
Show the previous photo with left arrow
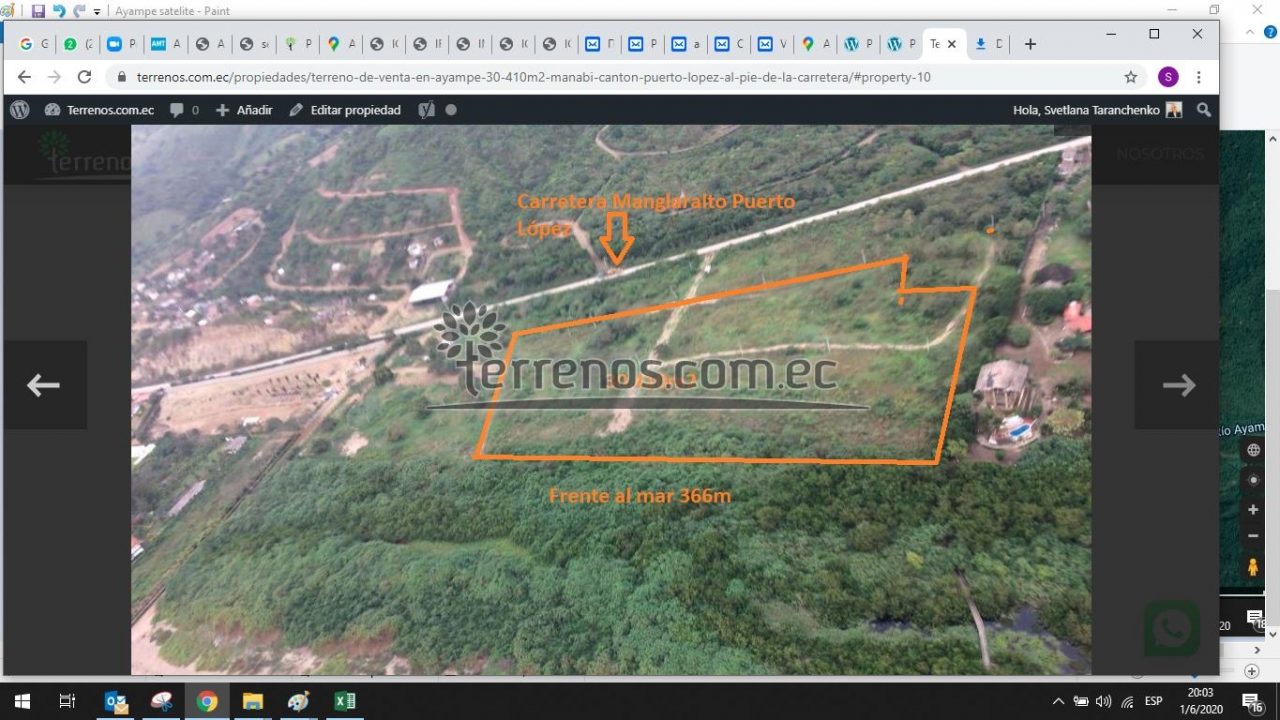point(44,385)
